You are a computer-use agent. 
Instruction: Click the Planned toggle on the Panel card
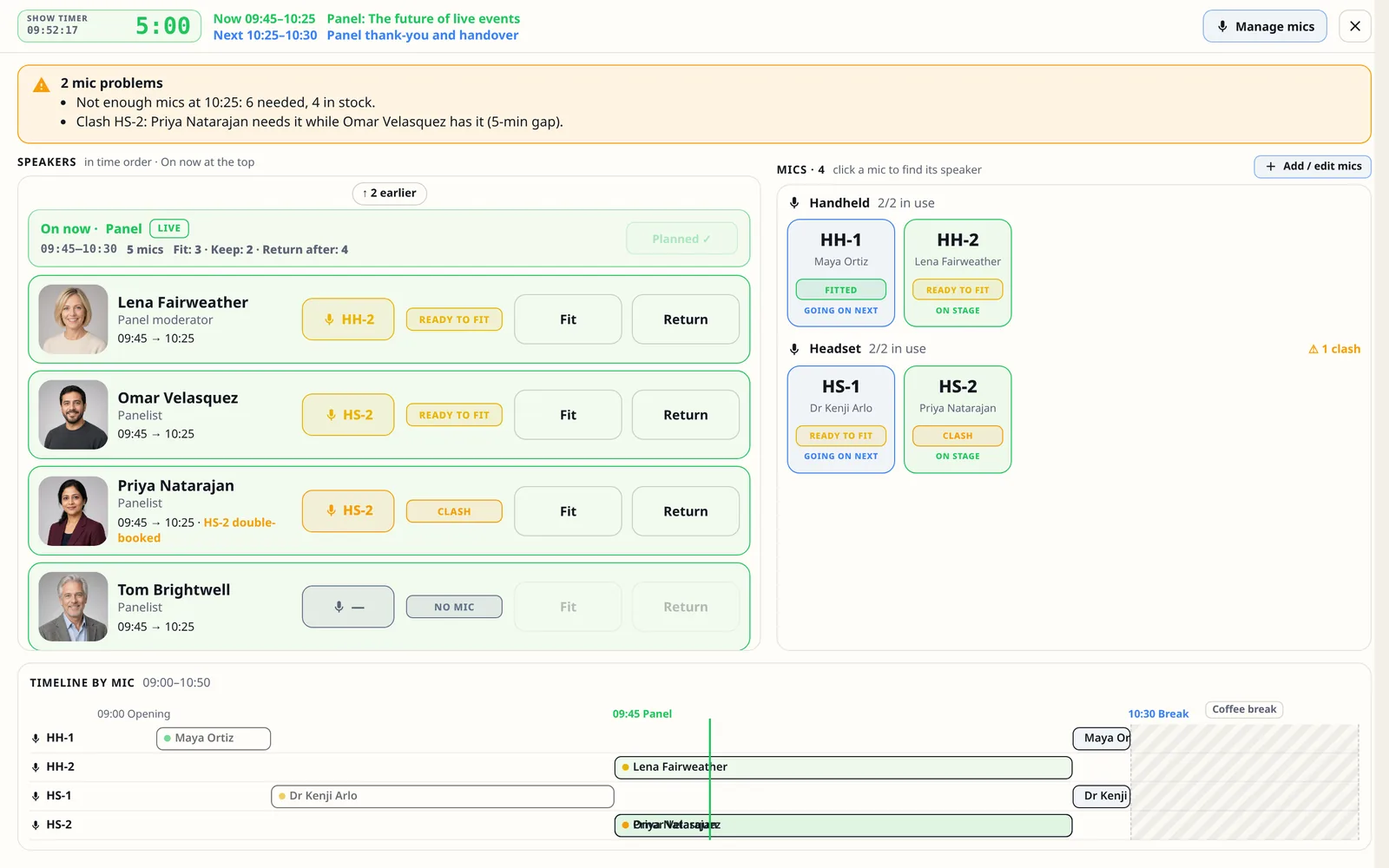[681, 239]
